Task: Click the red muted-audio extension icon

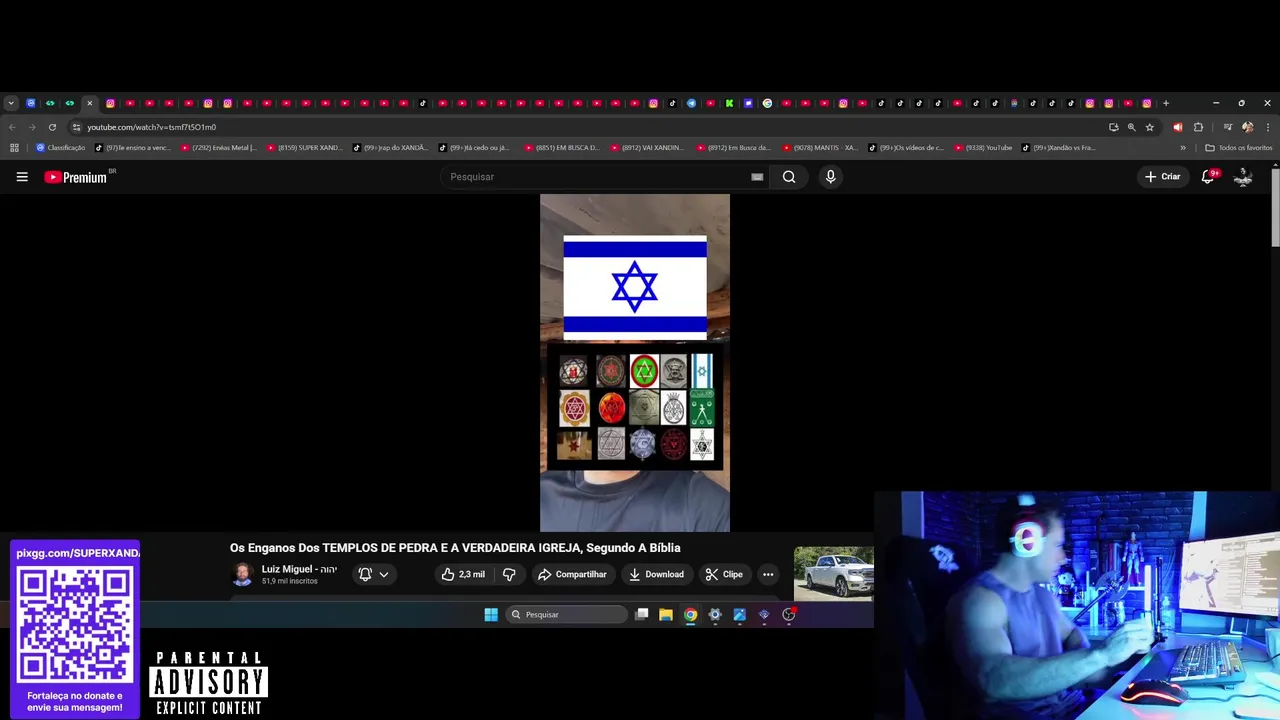Action: point(1178,127)
